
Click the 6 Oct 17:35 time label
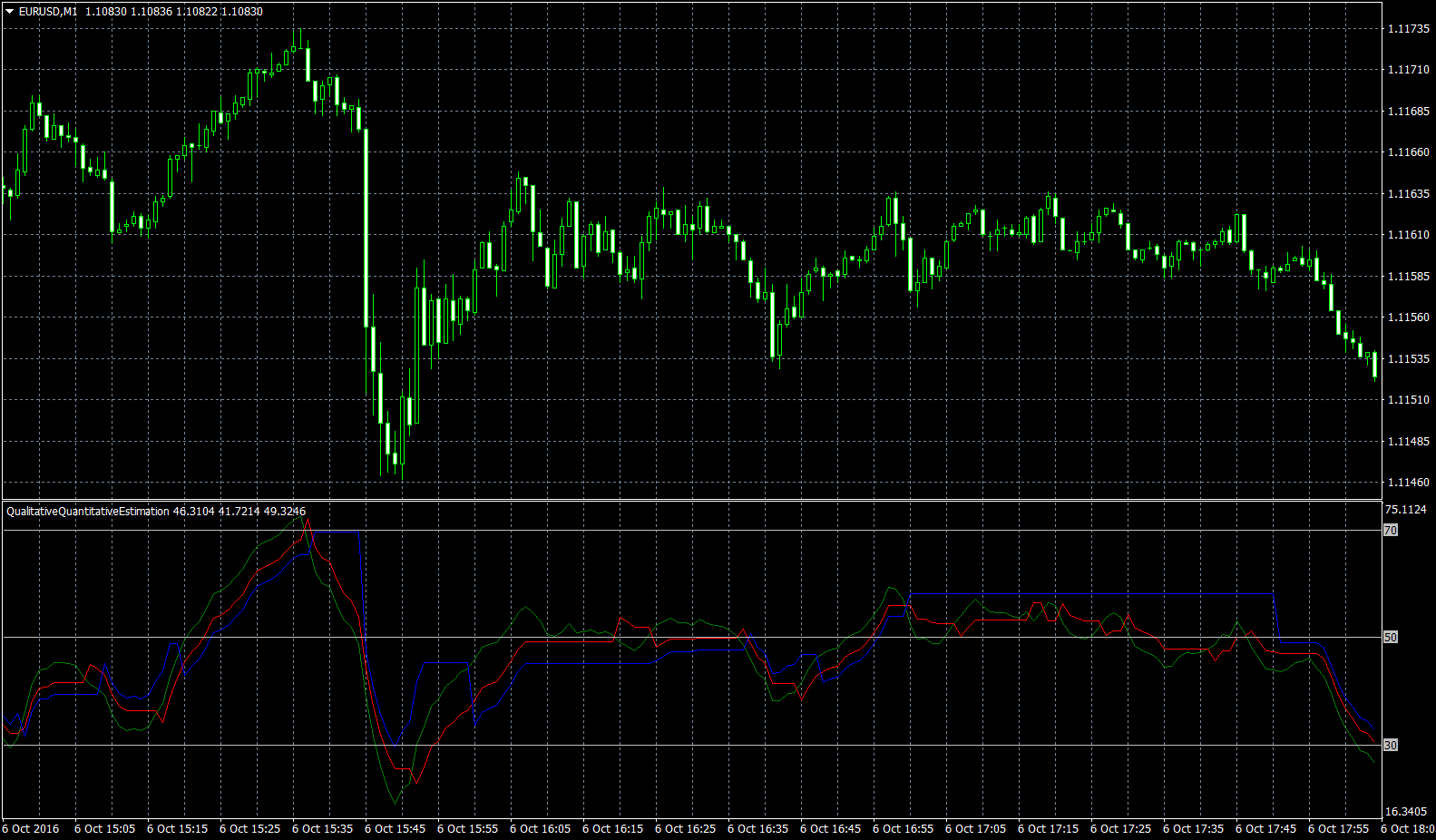click(1194, 829)
